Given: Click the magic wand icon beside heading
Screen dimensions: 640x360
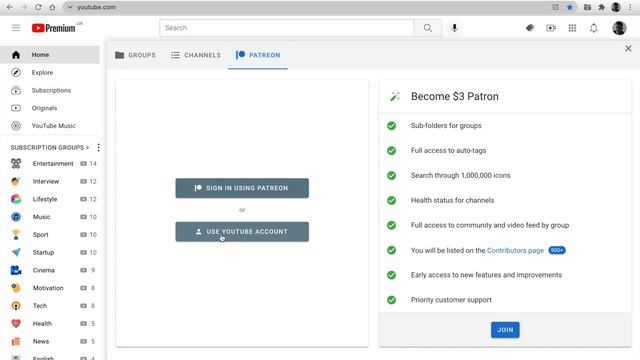Looking at the screenshot, I should [x=395, y=97].
